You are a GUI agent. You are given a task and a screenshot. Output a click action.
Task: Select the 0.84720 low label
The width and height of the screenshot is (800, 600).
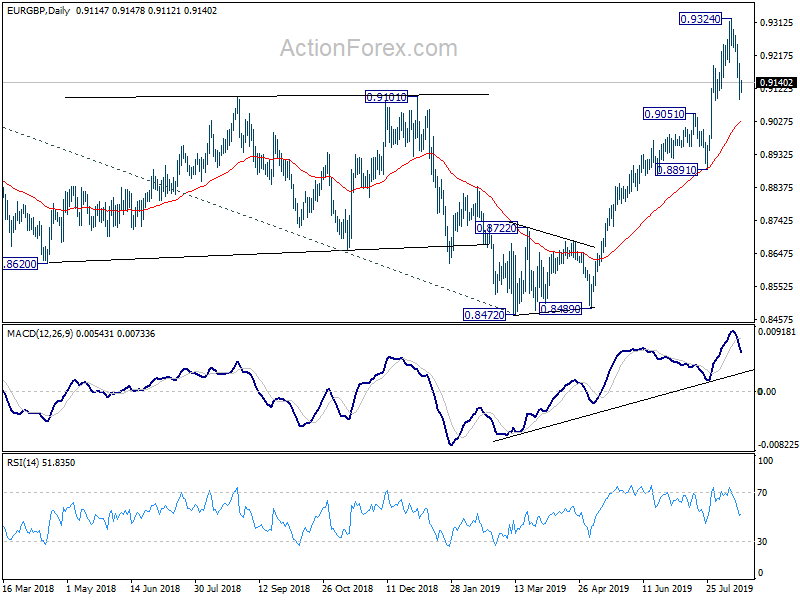[484, 315]
